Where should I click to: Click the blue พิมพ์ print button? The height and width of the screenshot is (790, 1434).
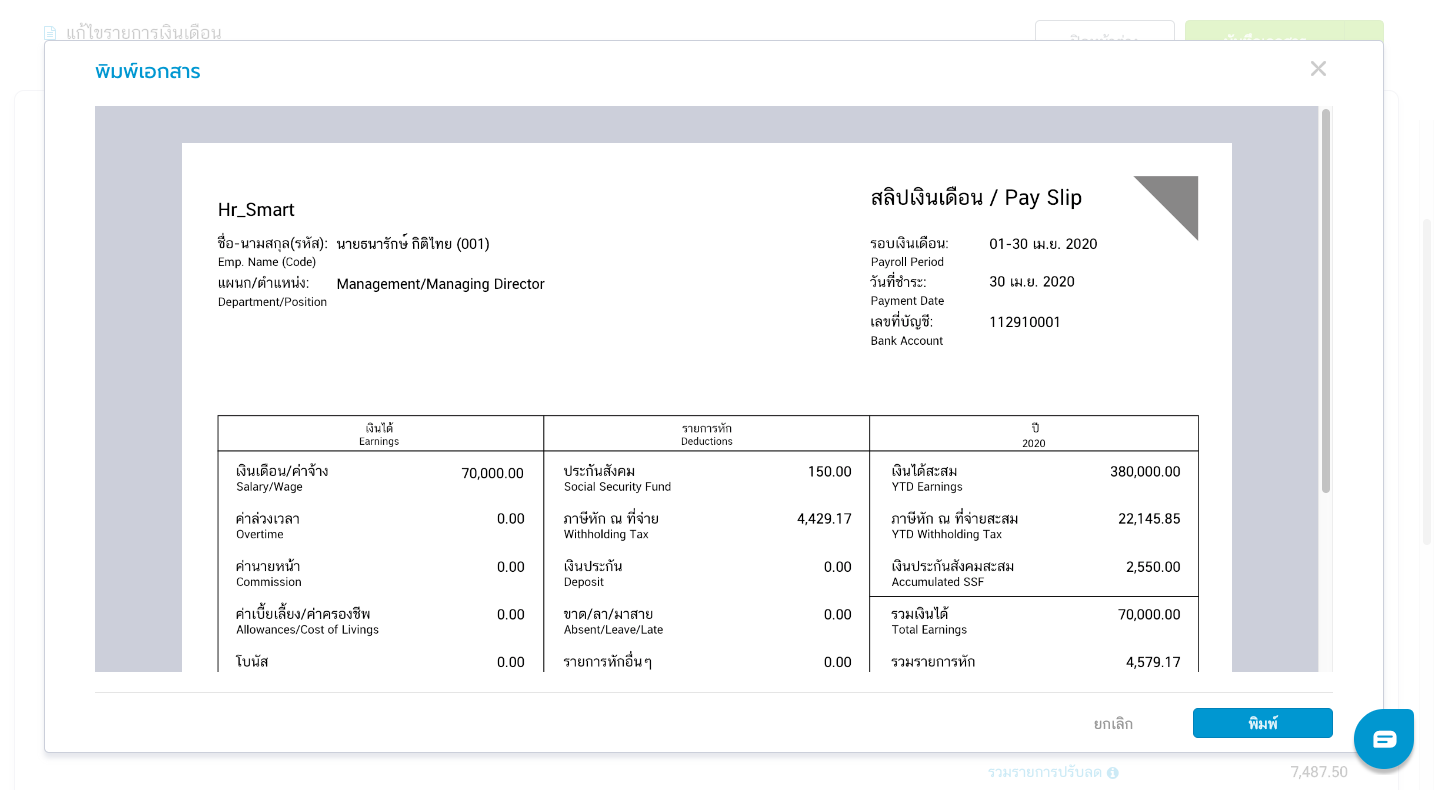1262,723
